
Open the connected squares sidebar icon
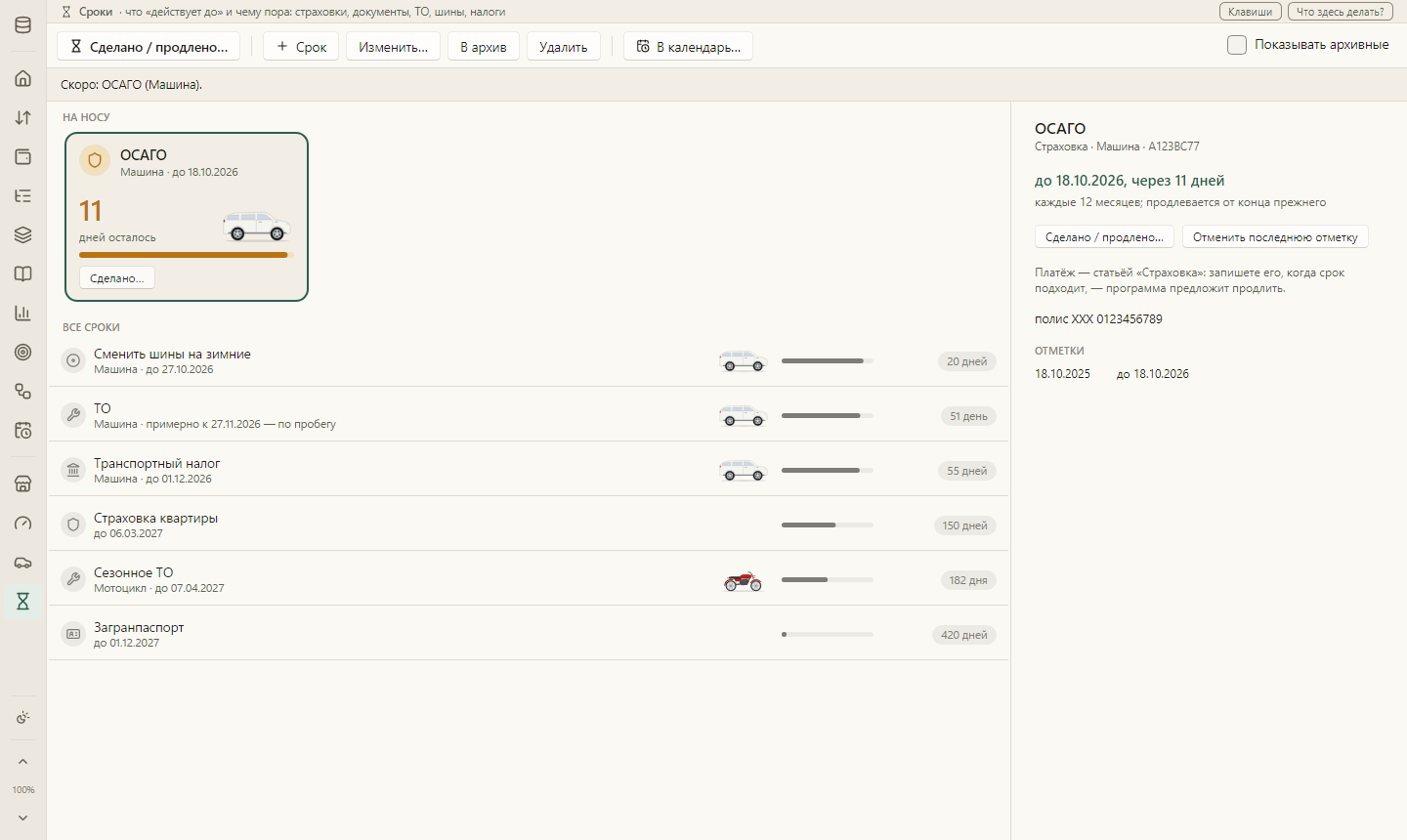tap(23, 391)
